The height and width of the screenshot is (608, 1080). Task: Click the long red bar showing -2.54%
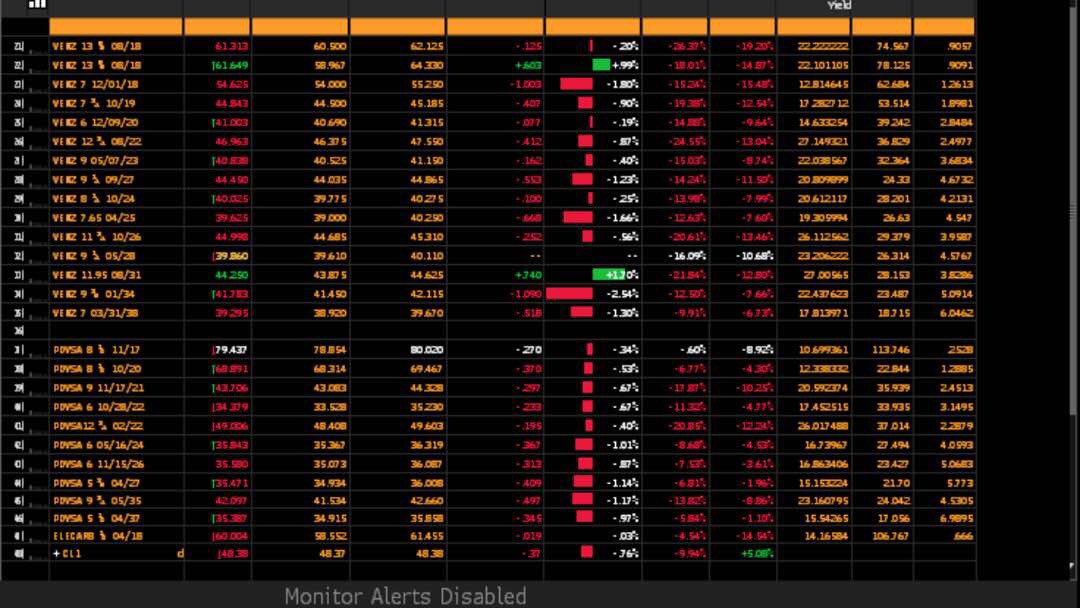pos(570,294)
